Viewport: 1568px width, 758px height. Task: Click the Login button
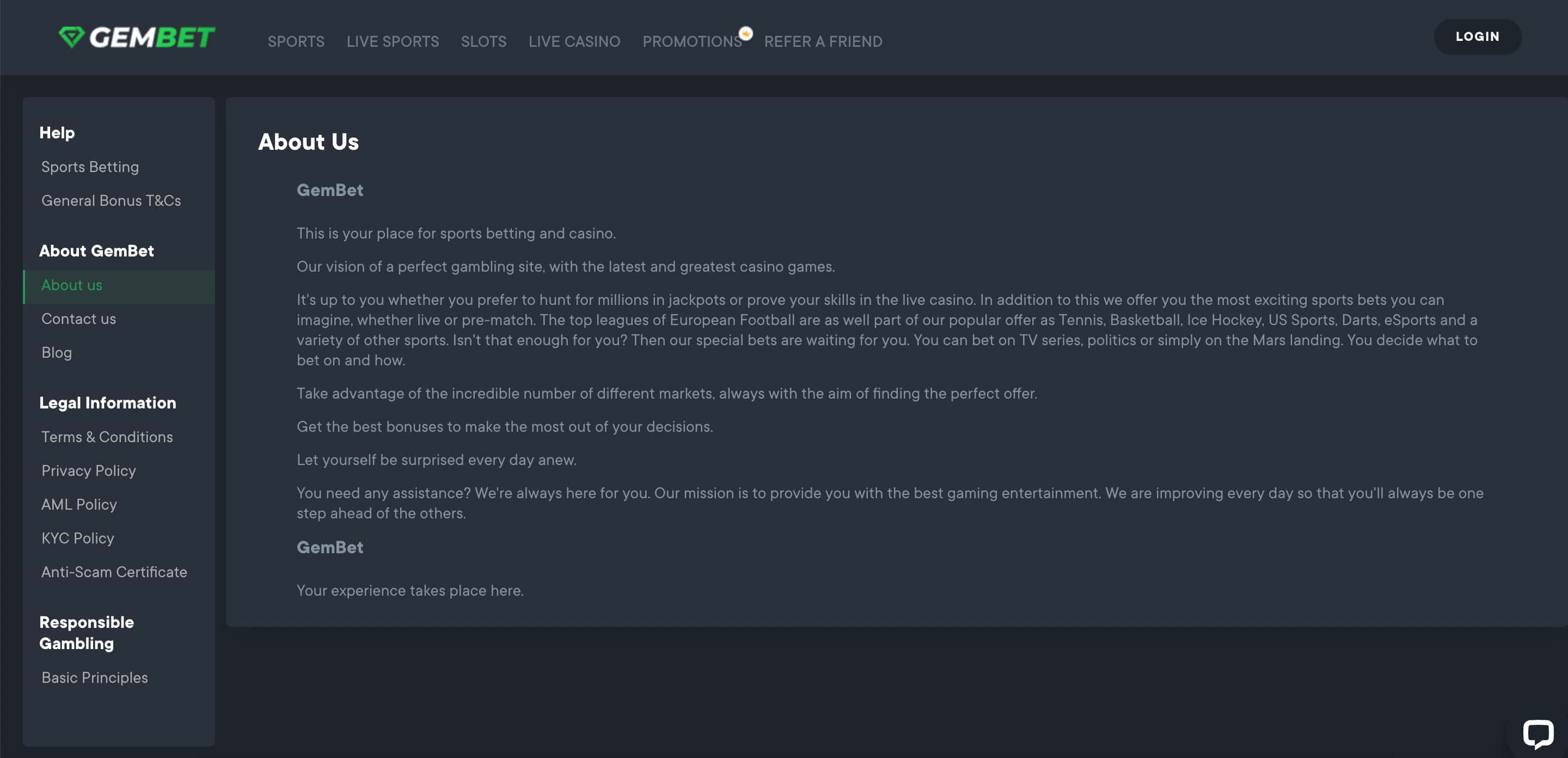click(x=1477, y=36)
